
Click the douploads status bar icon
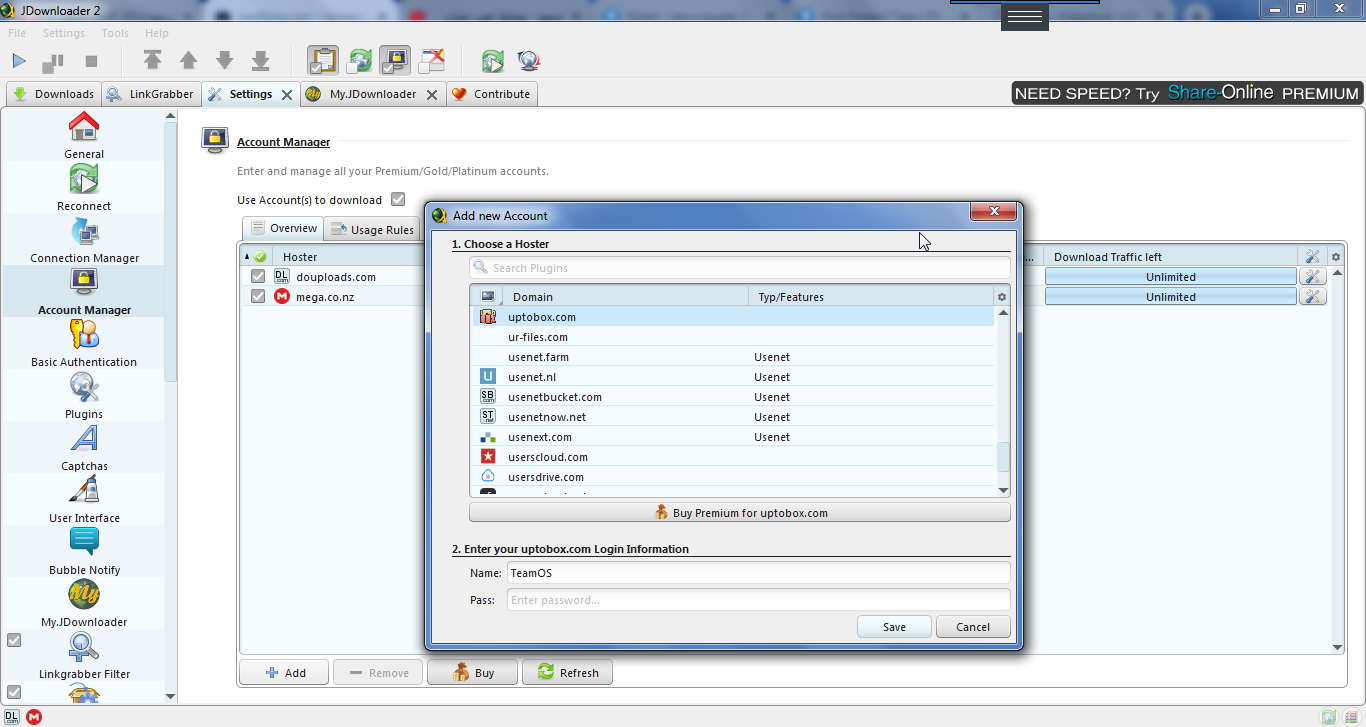tap(11, 717)
